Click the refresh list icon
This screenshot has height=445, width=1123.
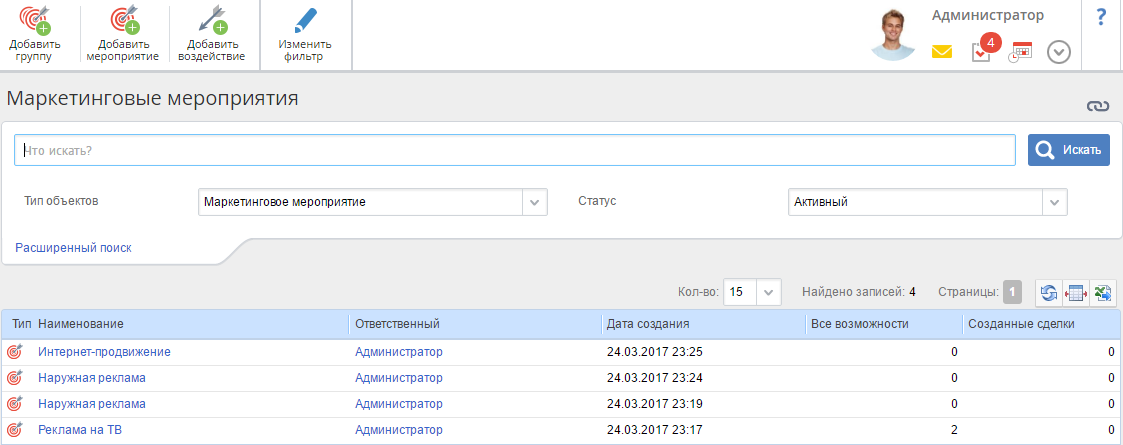click(x=1049, y=292)
